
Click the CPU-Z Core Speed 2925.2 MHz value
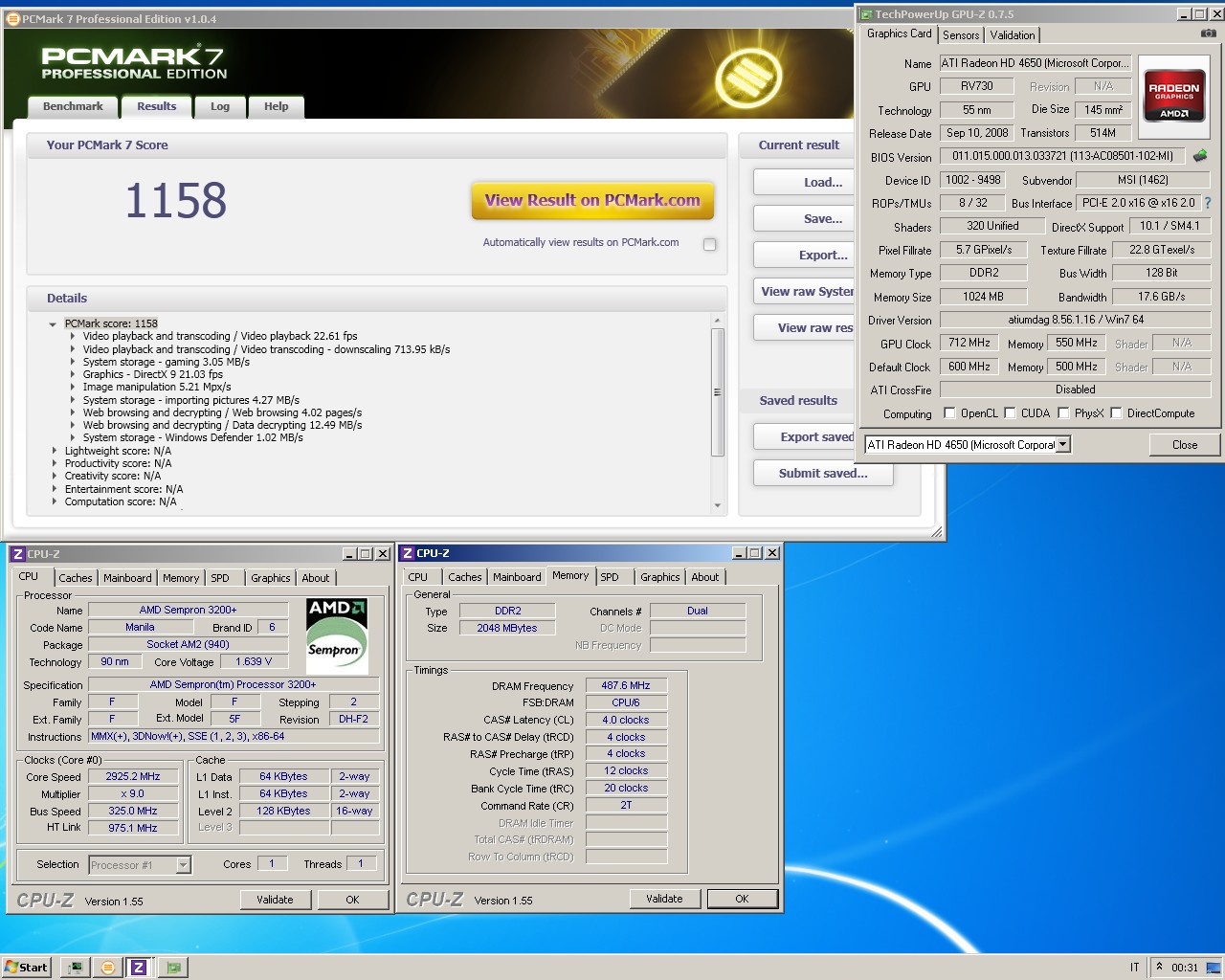133,776
